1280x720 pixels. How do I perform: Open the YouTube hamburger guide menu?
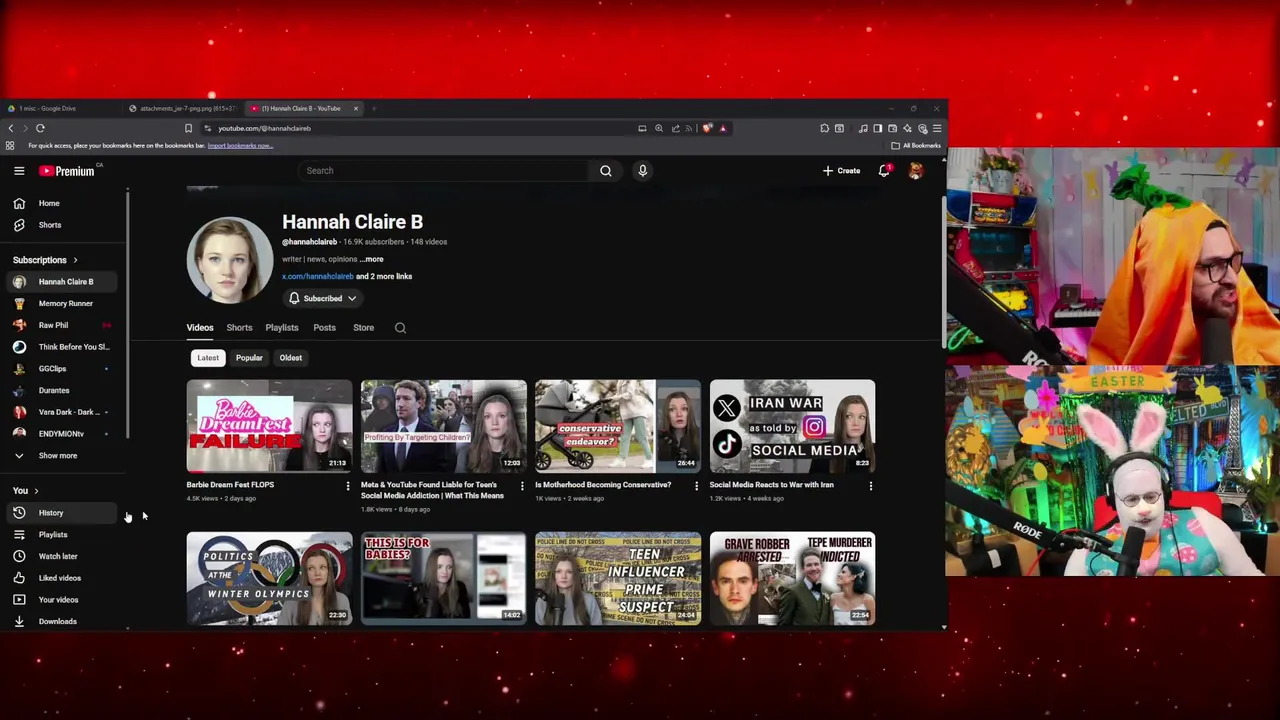(x=19, y=171)
